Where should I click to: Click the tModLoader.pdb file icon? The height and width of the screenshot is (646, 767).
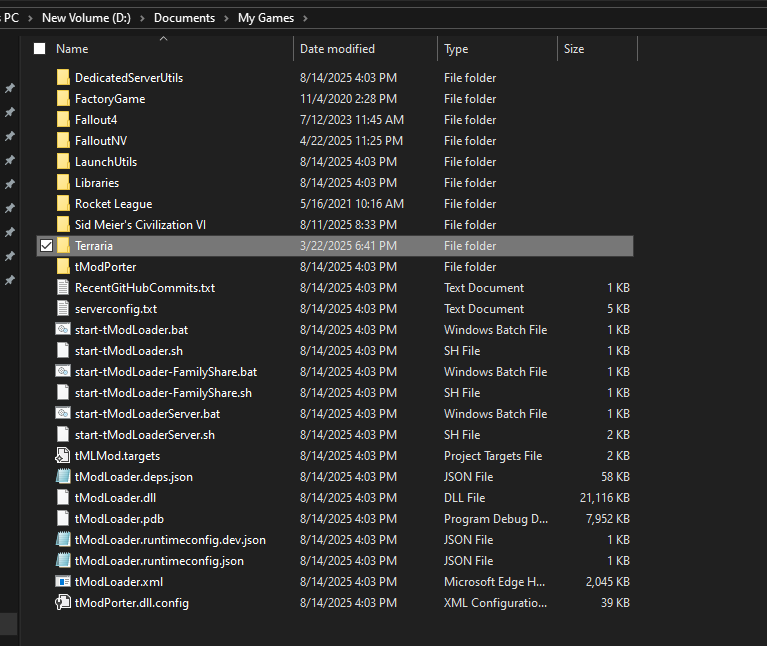tap(63, 518)
